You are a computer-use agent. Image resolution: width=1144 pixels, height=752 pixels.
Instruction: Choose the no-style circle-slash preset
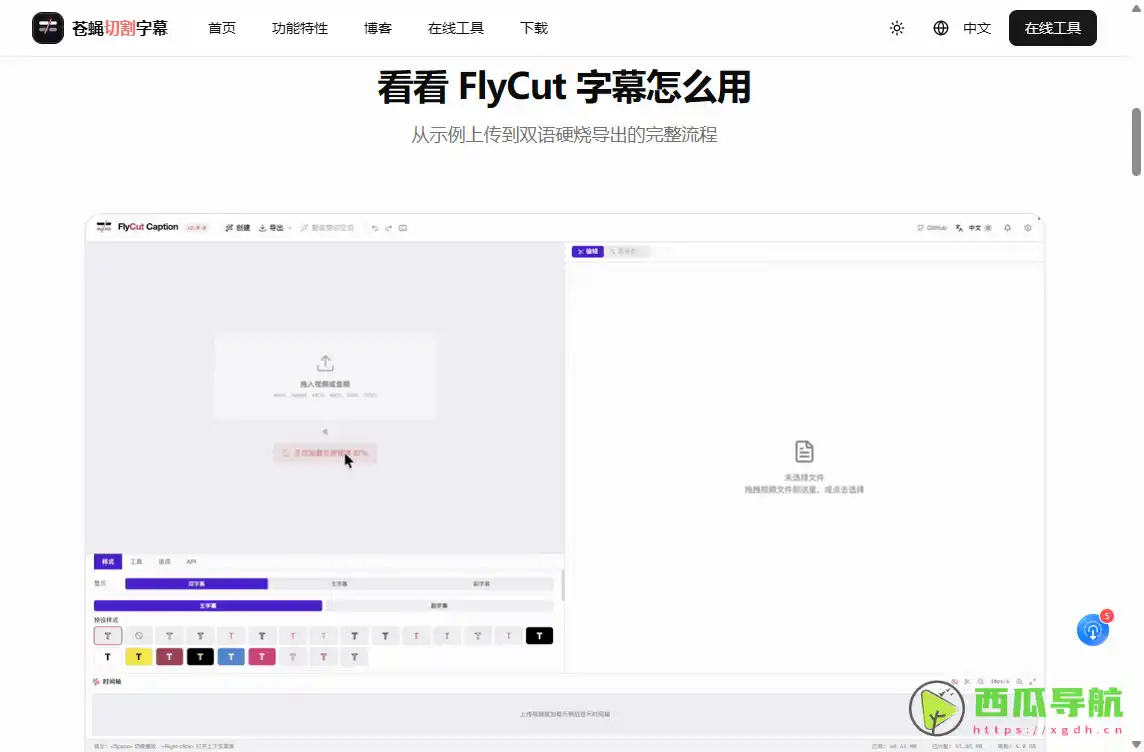pyautogui.click(x=139, y=636)
